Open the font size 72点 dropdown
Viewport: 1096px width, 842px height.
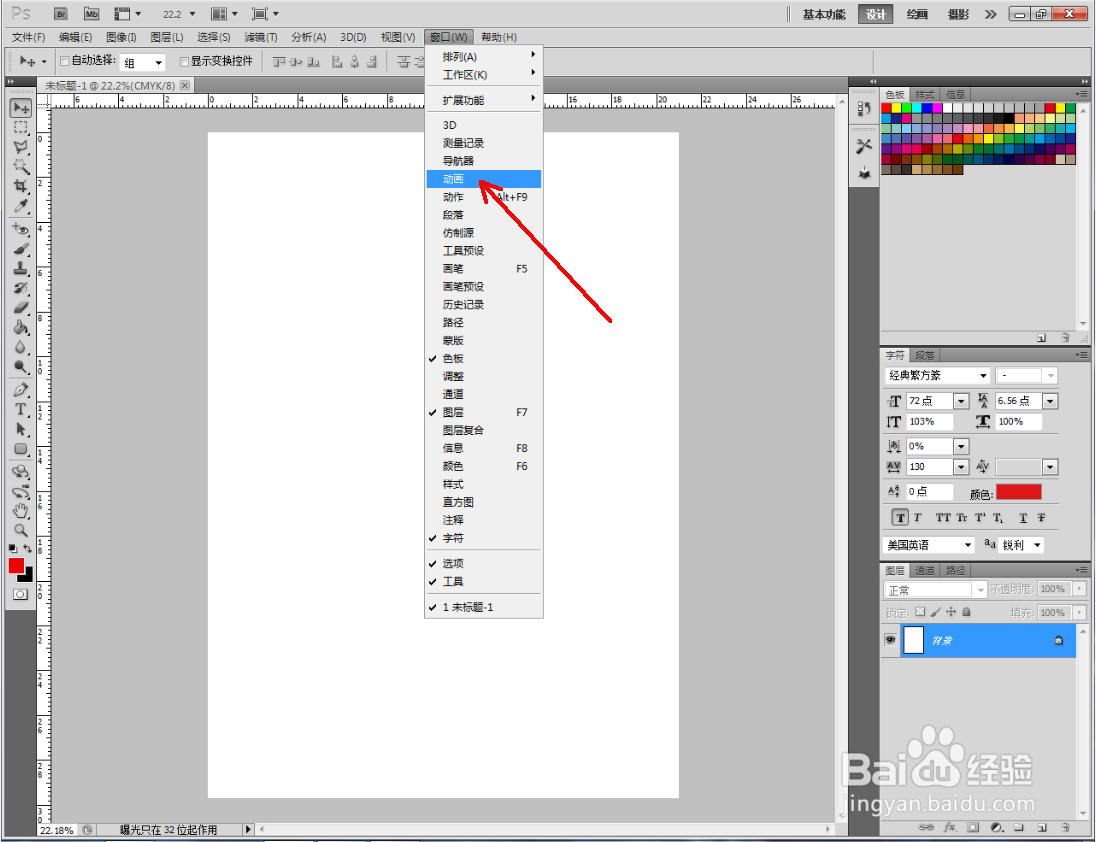[960, 401]
